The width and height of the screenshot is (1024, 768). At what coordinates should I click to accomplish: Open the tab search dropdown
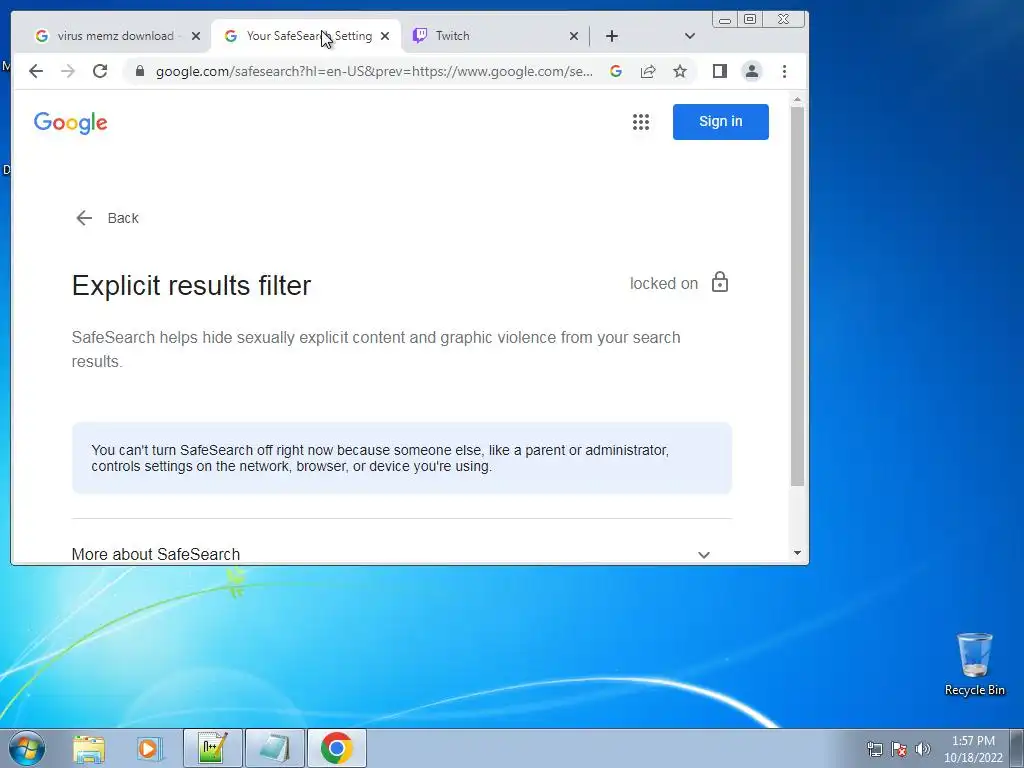click(x=690, y=36)
